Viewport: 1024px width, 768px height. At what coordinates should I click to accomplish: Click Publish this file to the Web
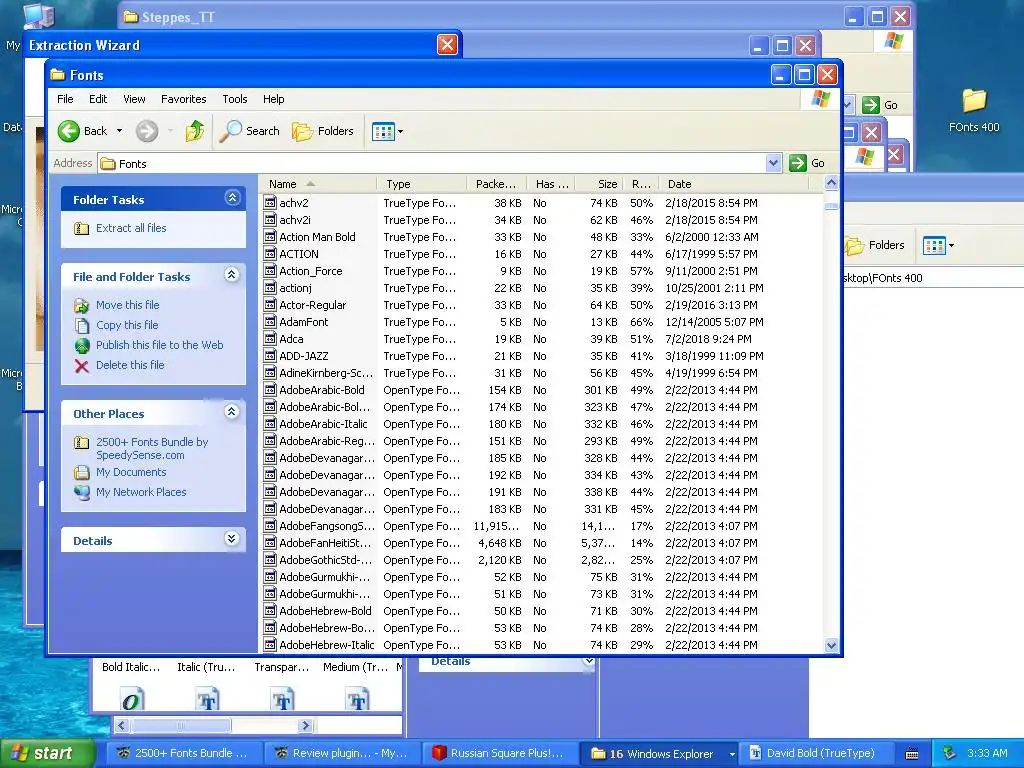click(x=159, y=345)
